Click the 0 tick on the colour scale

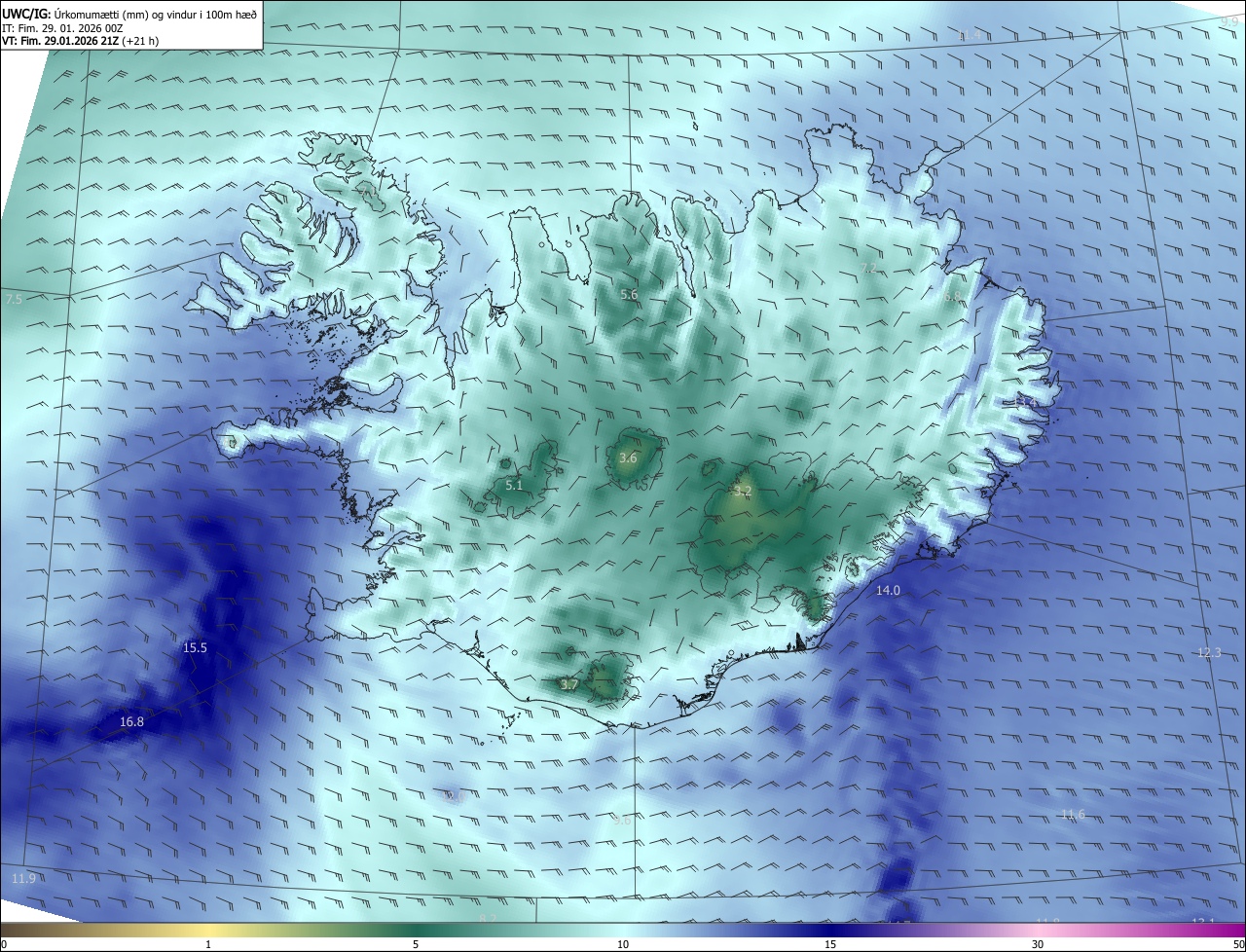click(3, 944)
